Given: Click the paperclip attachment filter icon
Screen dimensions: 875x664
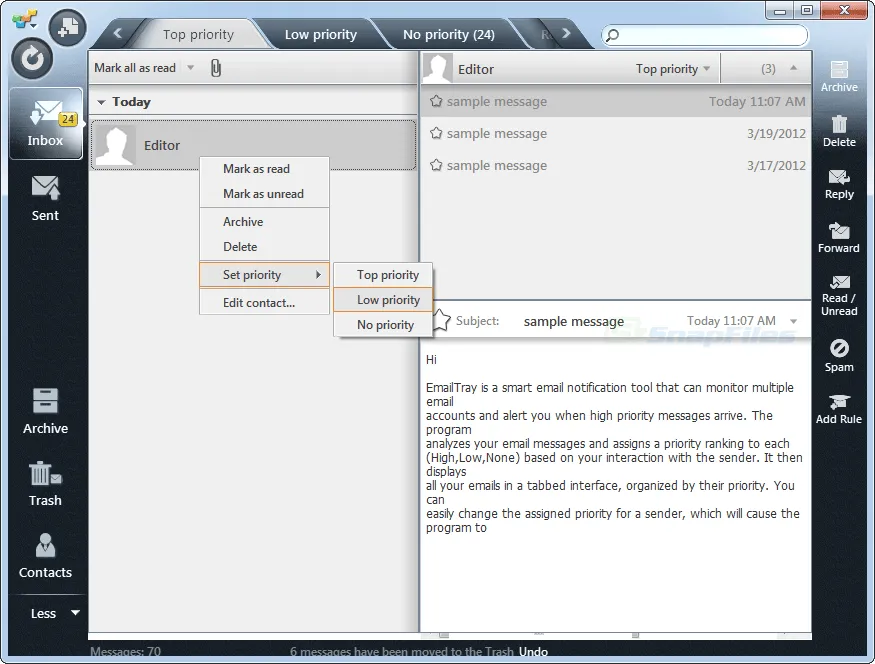Looking at the screenshot, I should 216,68.
